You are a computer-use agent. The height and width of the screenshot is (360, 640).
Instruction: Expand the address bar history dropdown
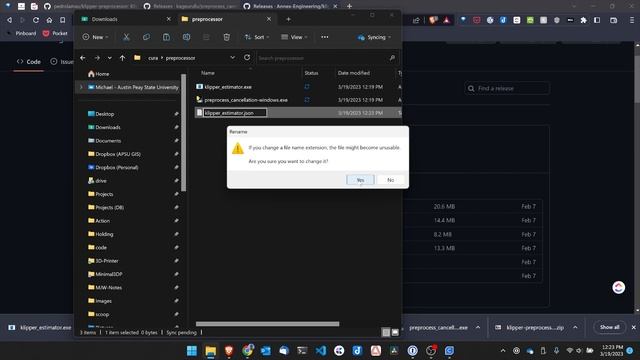pyautogui.click(x=233, y=58)
